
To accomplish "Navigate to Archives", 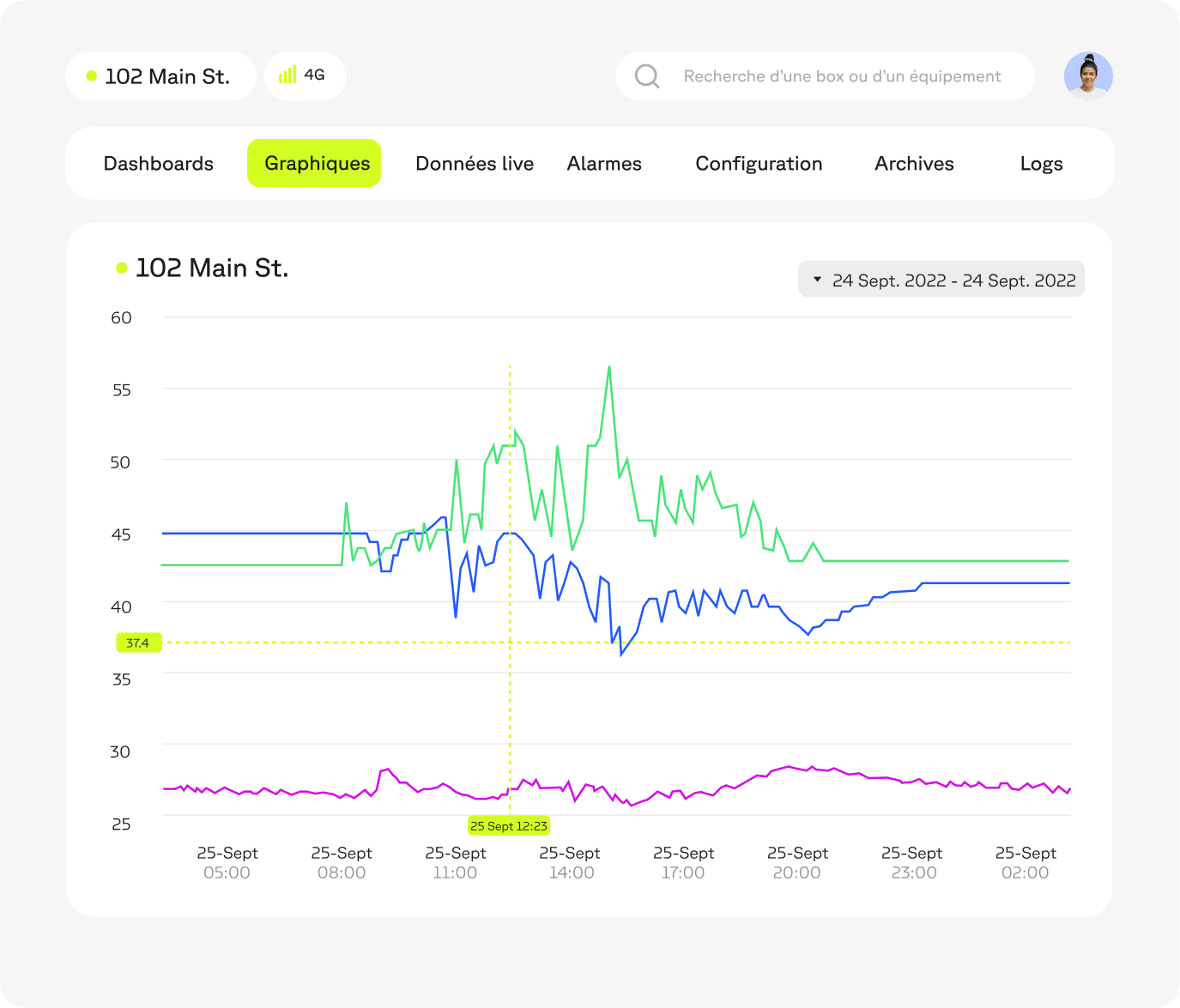I will point(914,163).
